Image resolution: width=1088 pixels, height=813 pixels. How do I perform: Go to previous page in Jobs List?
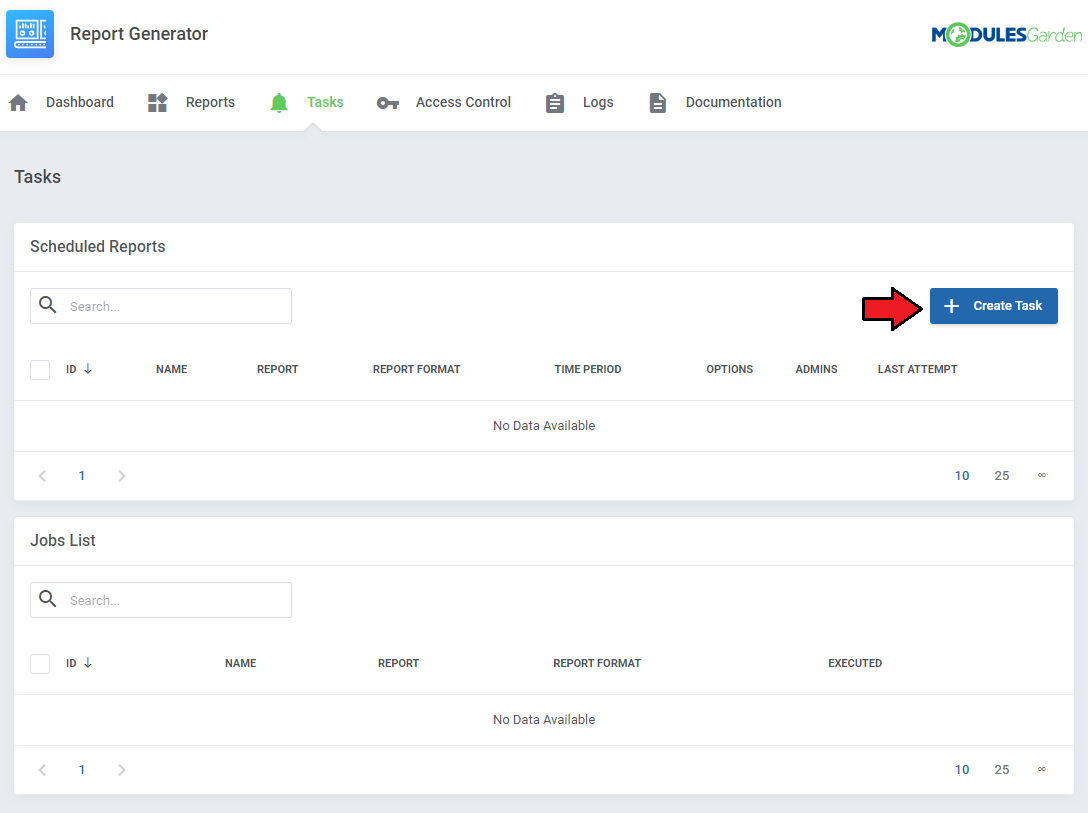(x=42, y=770)
